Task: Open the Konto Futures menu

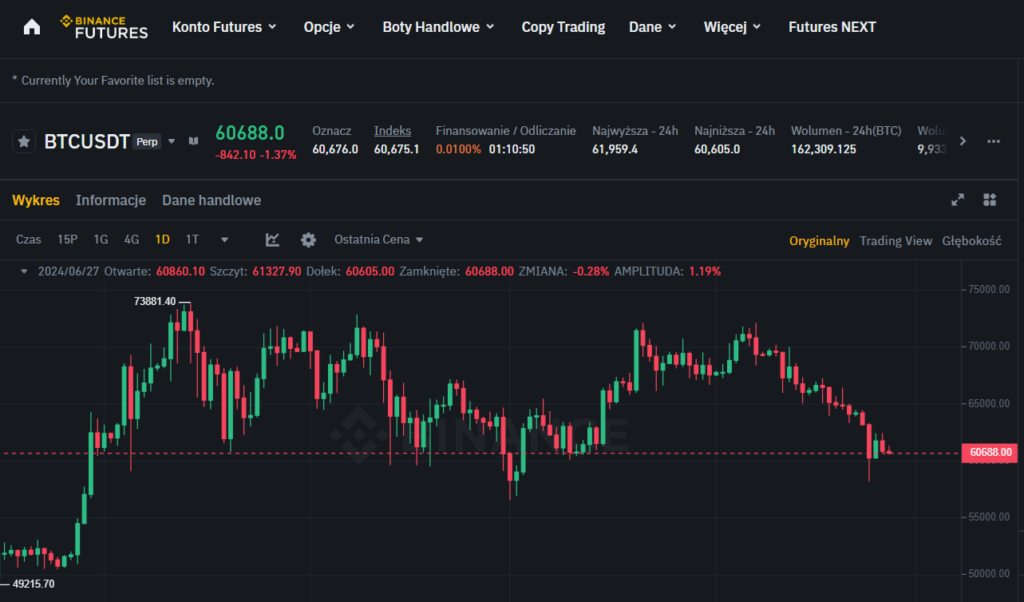Action: tap(224, 27)
